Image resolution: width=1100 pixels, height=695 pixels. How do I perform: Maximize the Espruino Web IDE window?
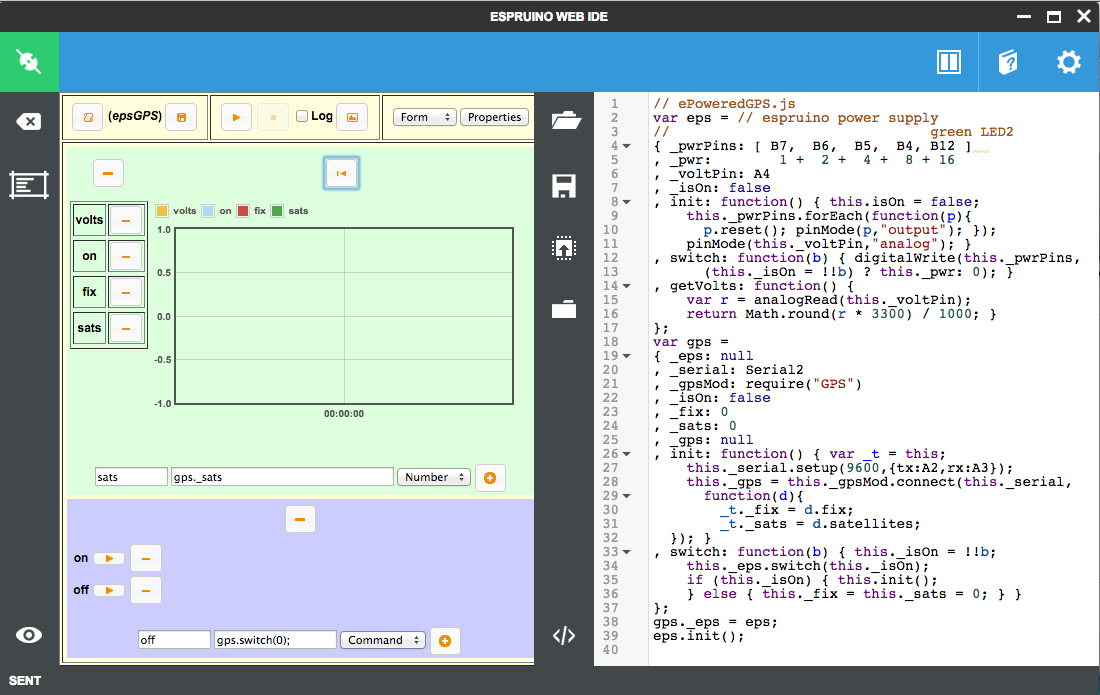click(1054, 17)
